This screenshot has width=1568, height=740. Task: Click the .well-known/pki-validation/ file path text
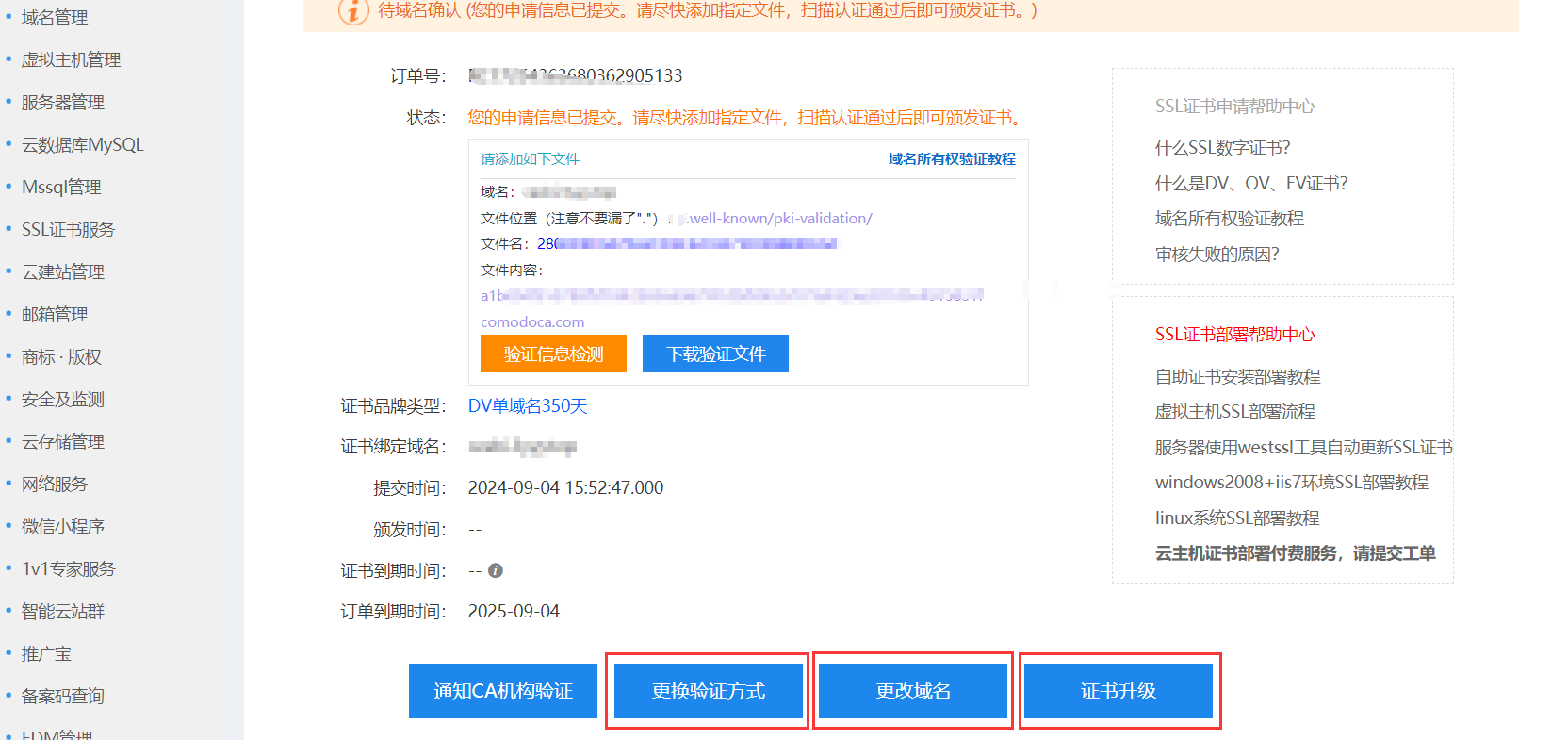(x=779, y=218)
